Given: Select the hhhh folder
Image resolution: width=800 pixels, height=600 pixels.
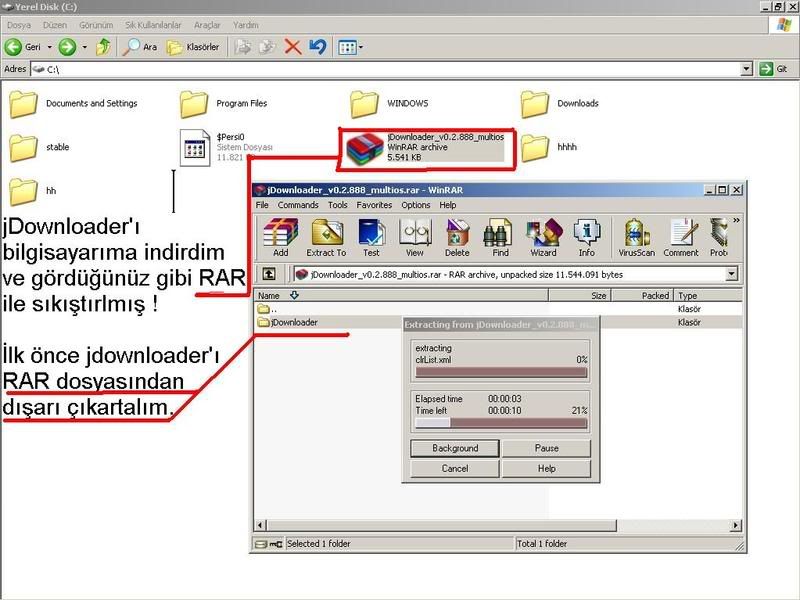Looking at the screenshot, I should tap(549, 147).
